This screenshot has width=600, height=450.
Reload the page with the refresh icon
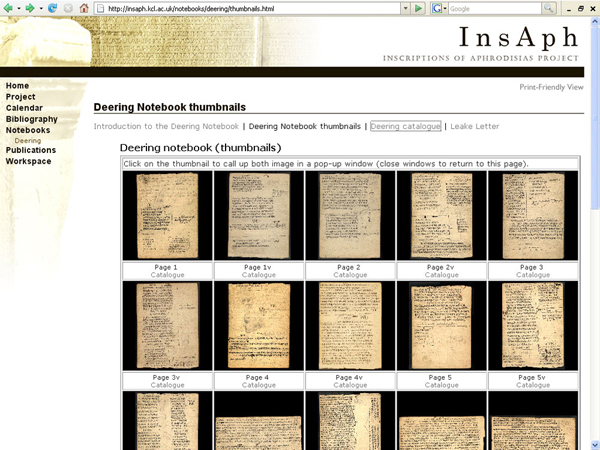[52, 8]
